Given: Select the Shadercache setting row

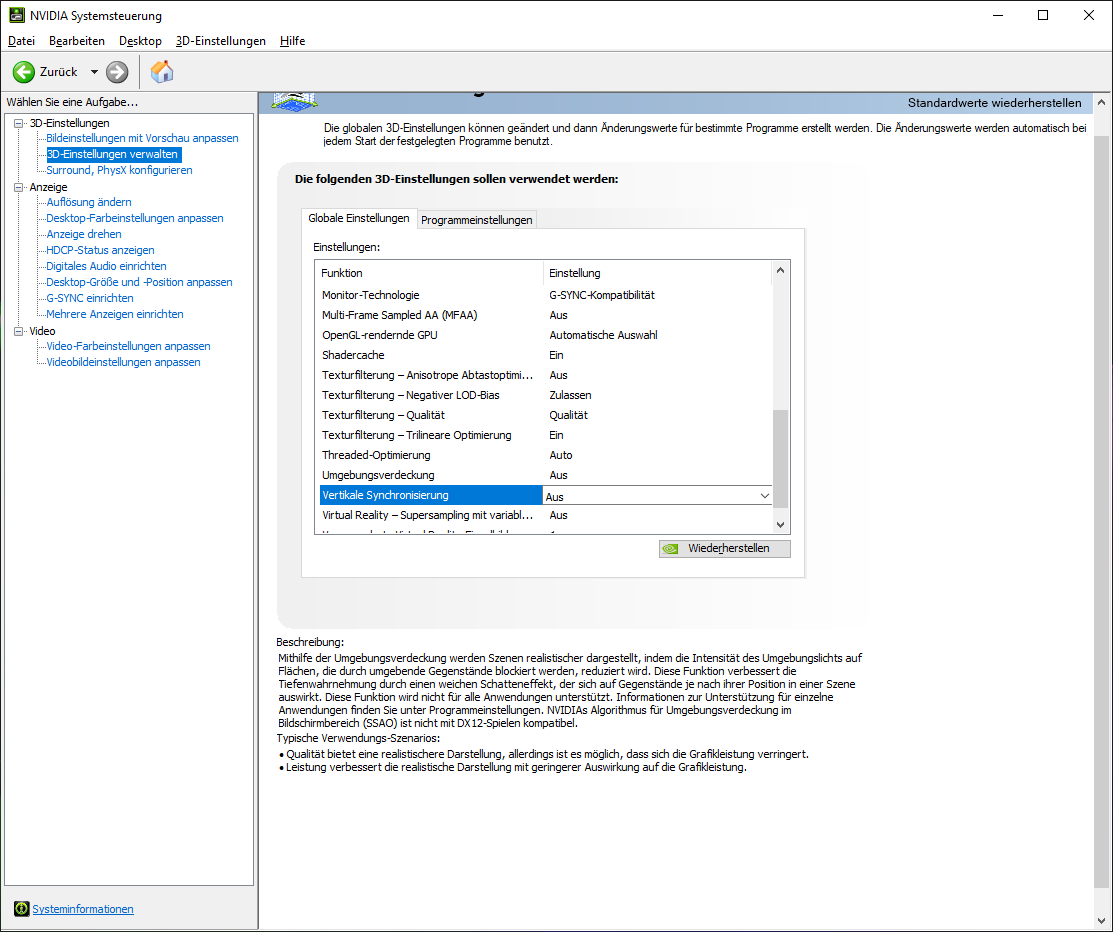Looking at the screenshot, I should (x=545, y=355).
